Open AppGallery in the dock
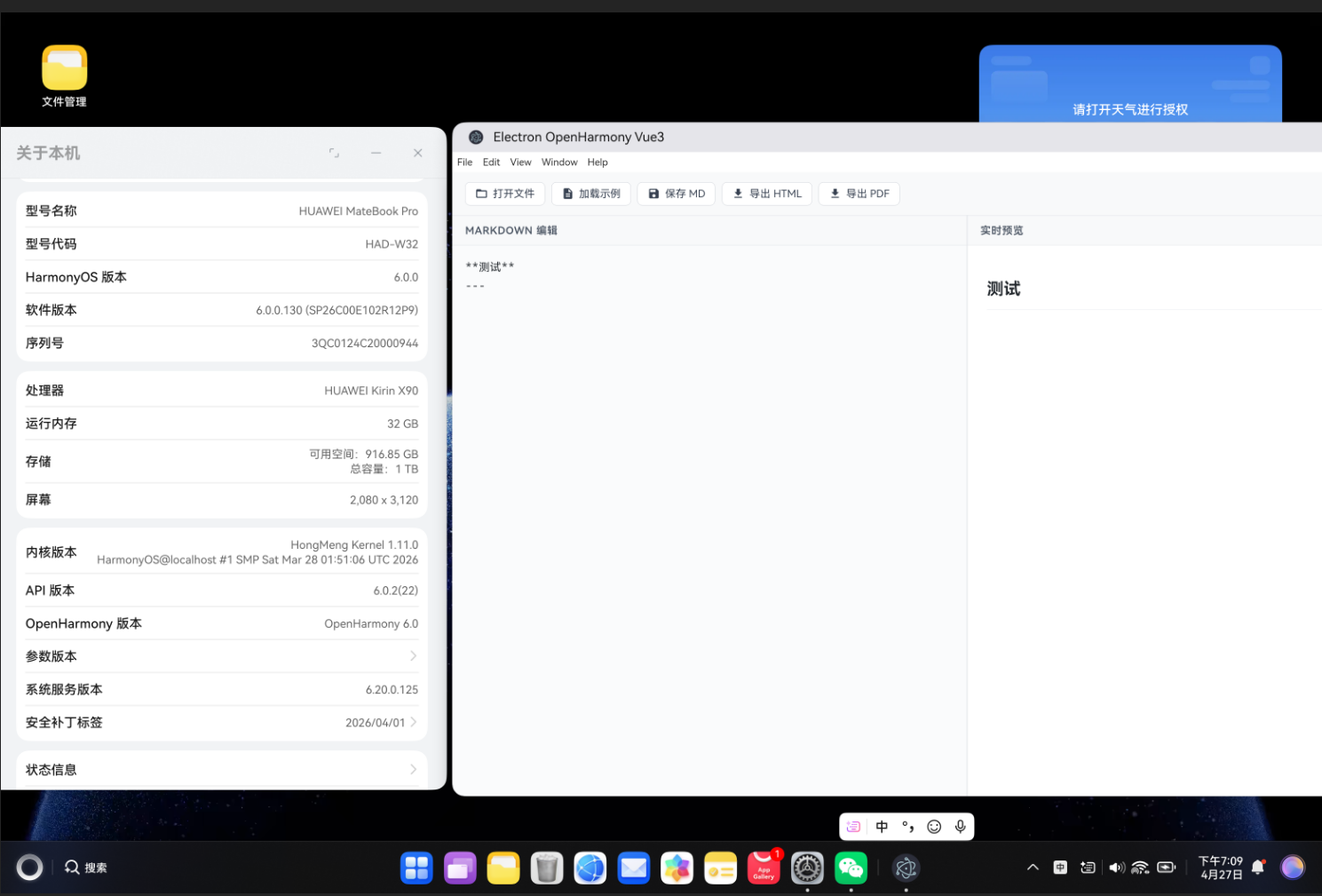This screenshot has width=1322, height=896. point(764,868)
